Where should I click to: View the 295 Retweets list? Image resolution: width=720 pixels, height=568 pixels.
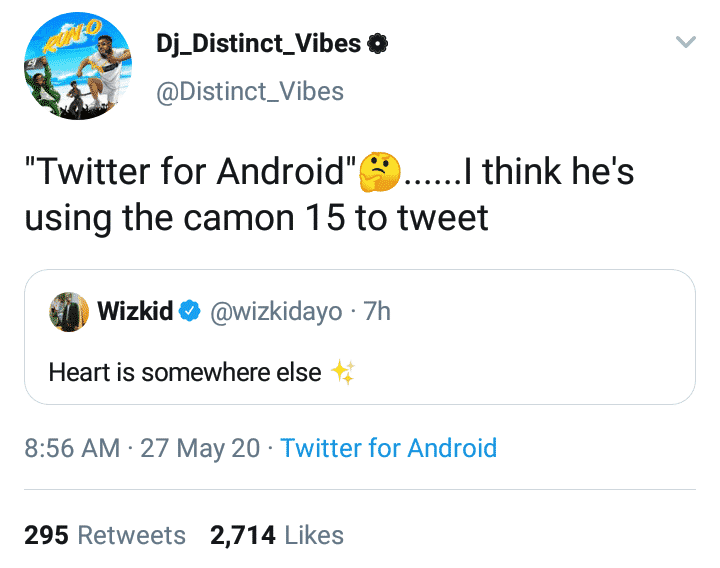(105, 535)
